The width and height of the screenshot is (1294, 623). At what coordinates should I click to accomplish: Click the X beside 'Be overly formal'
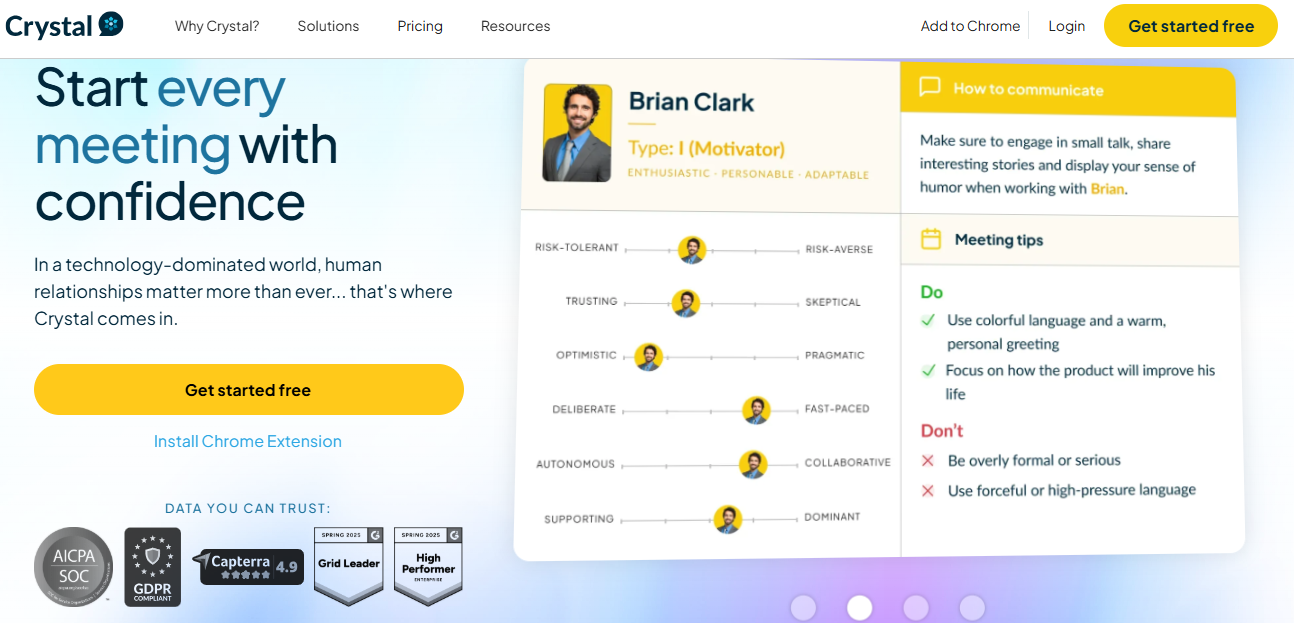928,460
